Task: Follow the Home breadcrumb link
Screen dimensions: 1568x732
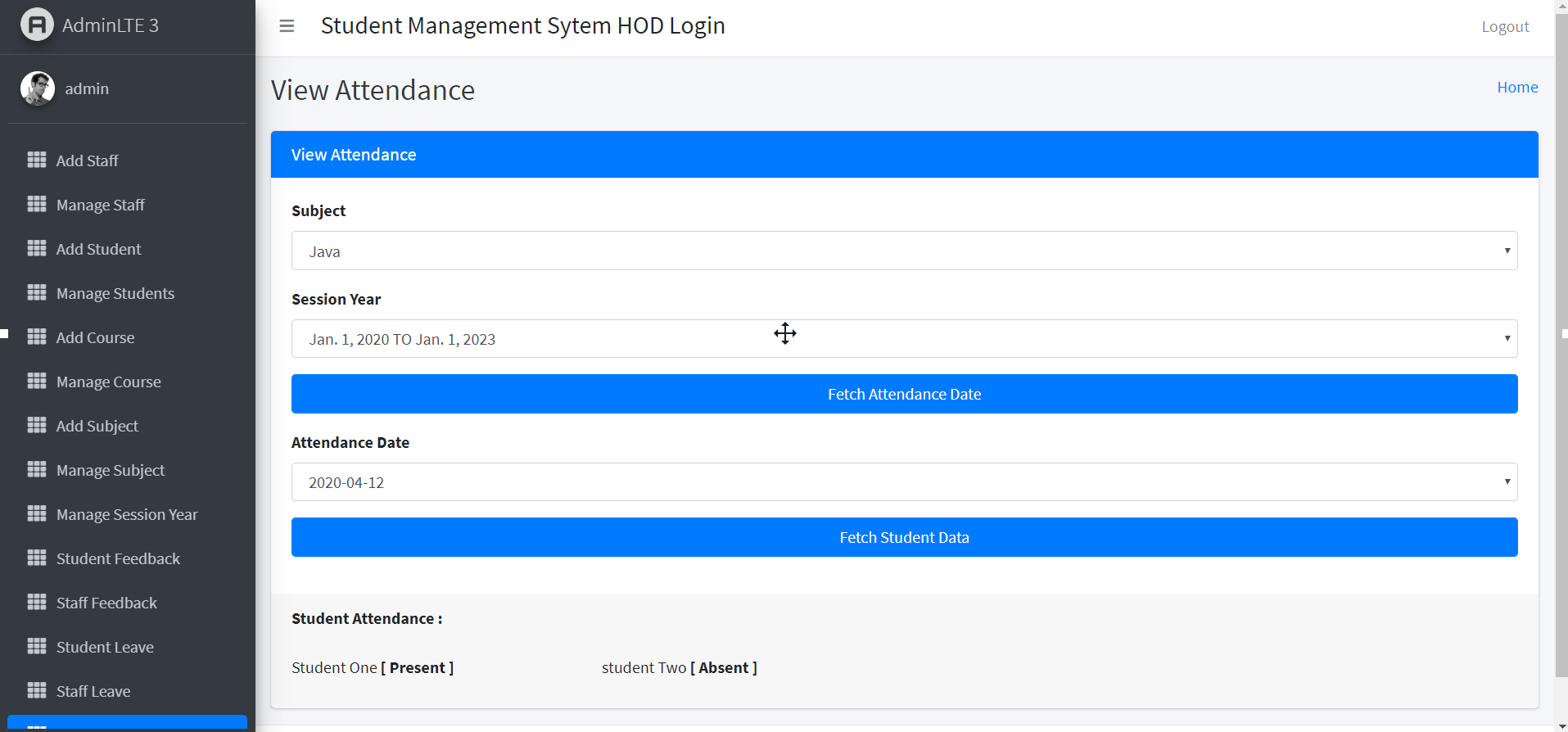Action: tap(1517, 88)
